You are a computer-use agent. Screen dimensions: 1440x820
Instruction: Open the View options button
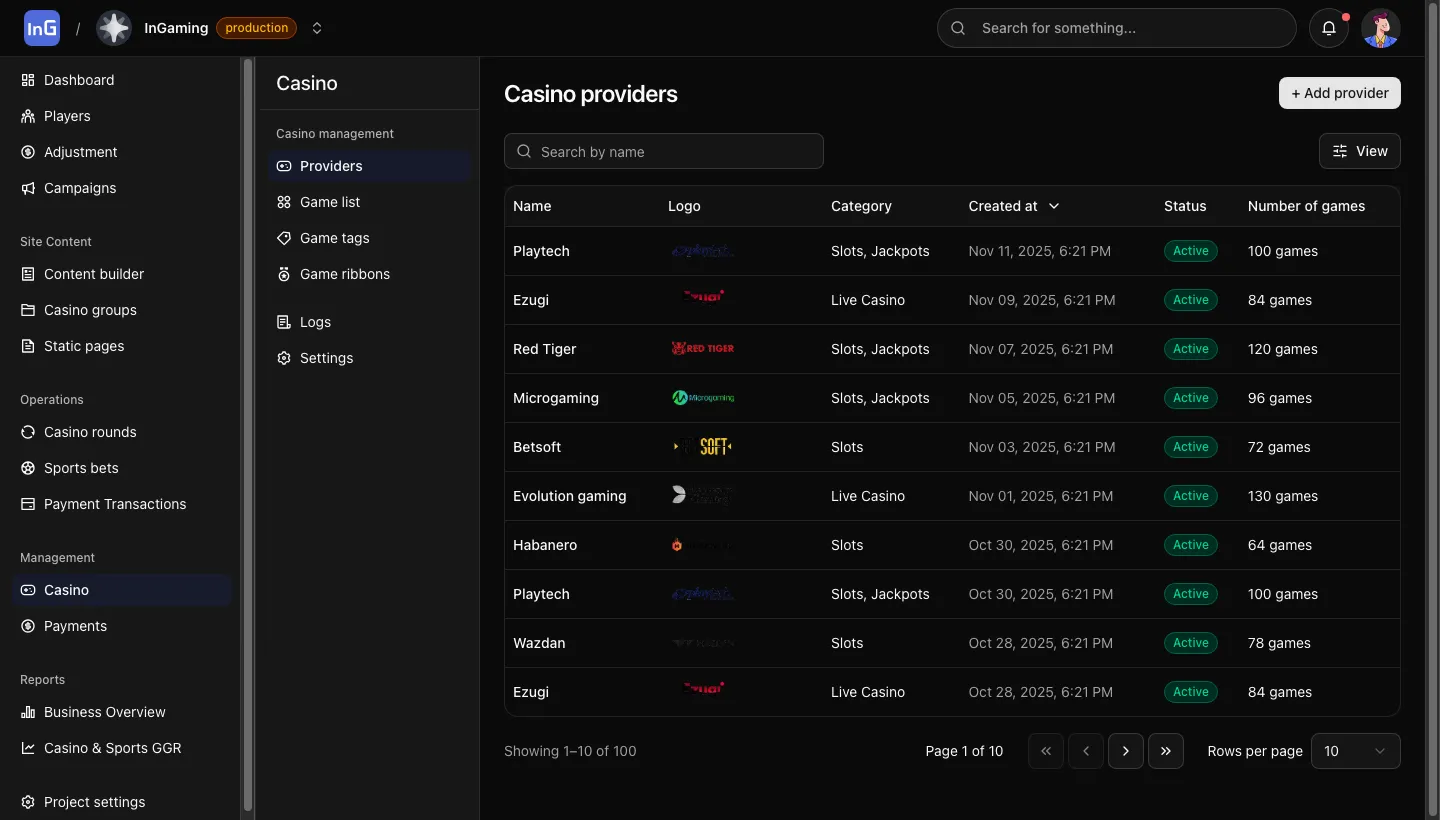click(1359, 151)
